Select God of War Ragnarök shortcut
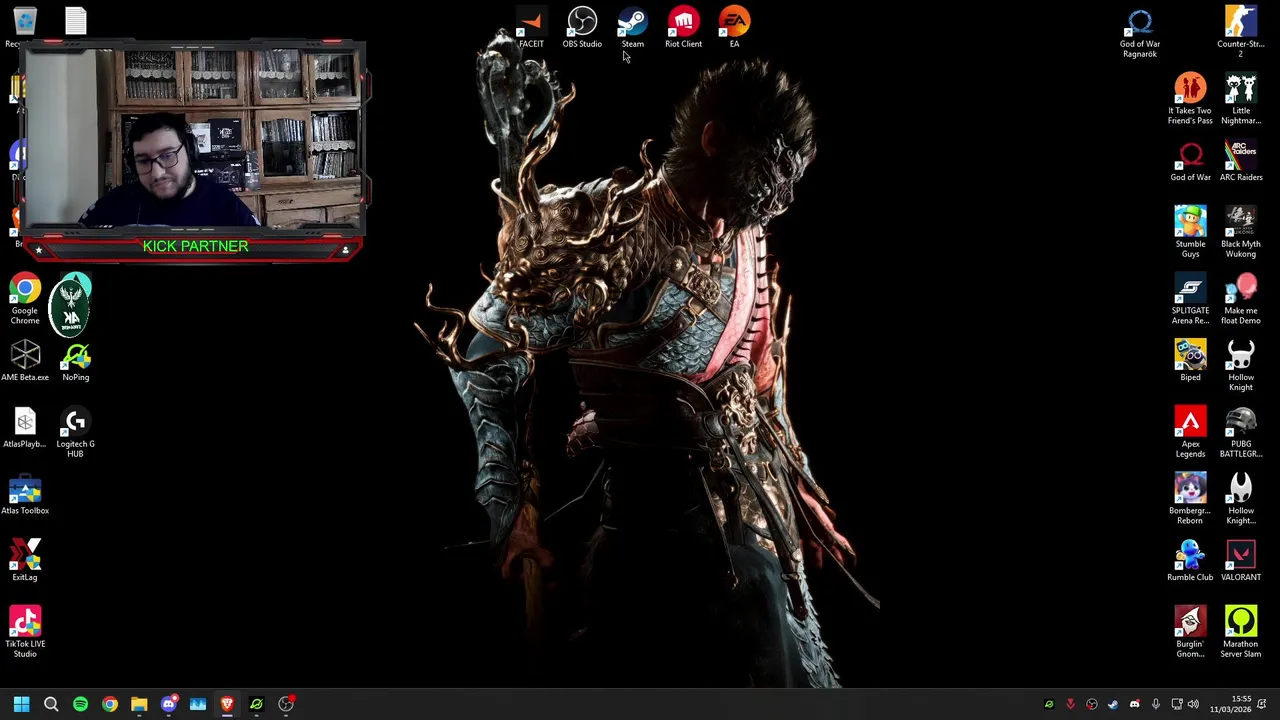 tap(1139, 33)
